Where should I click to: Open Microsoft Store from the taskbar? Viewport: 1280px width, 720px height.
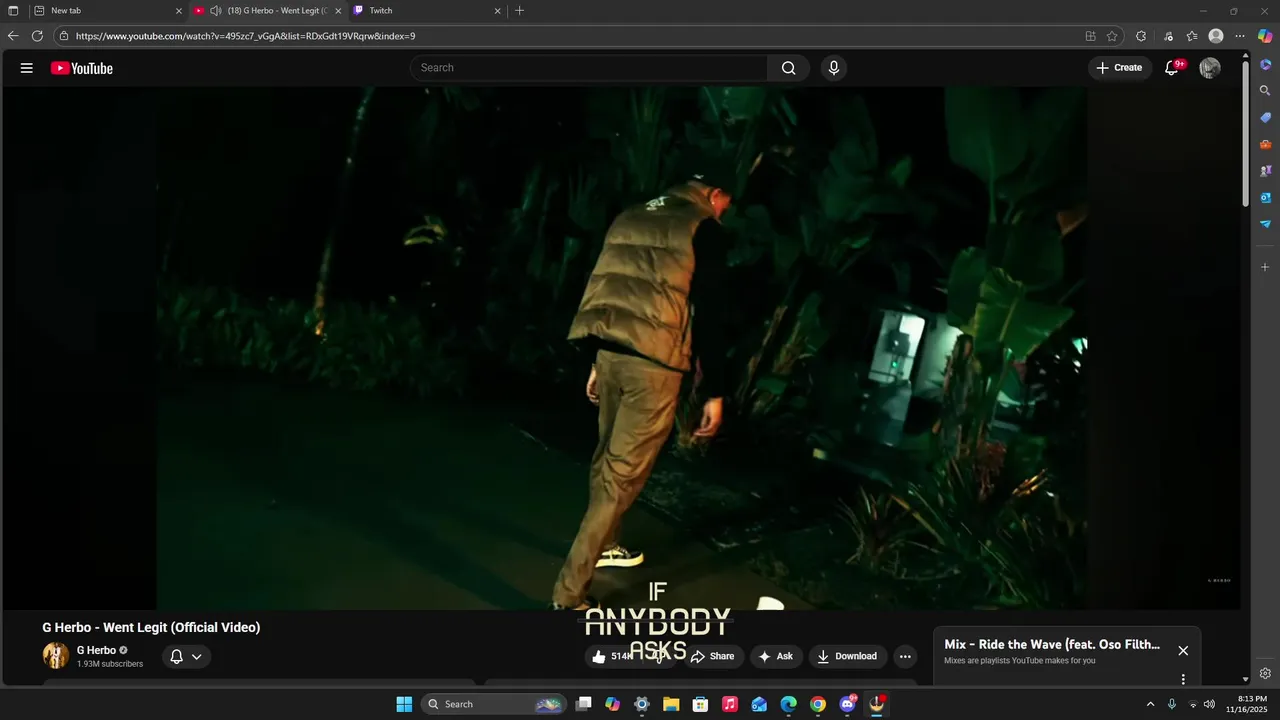click(700, 704)
